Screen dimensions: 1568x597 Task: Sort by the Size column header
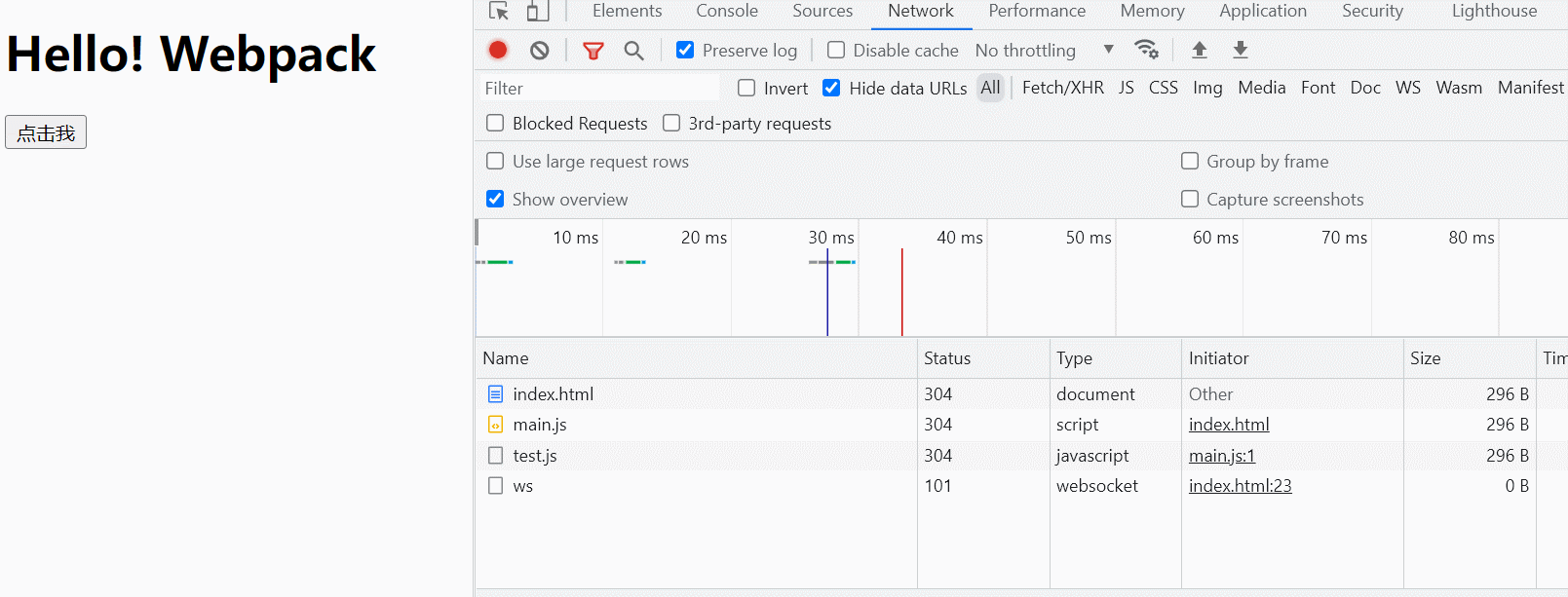point(1470,358)
